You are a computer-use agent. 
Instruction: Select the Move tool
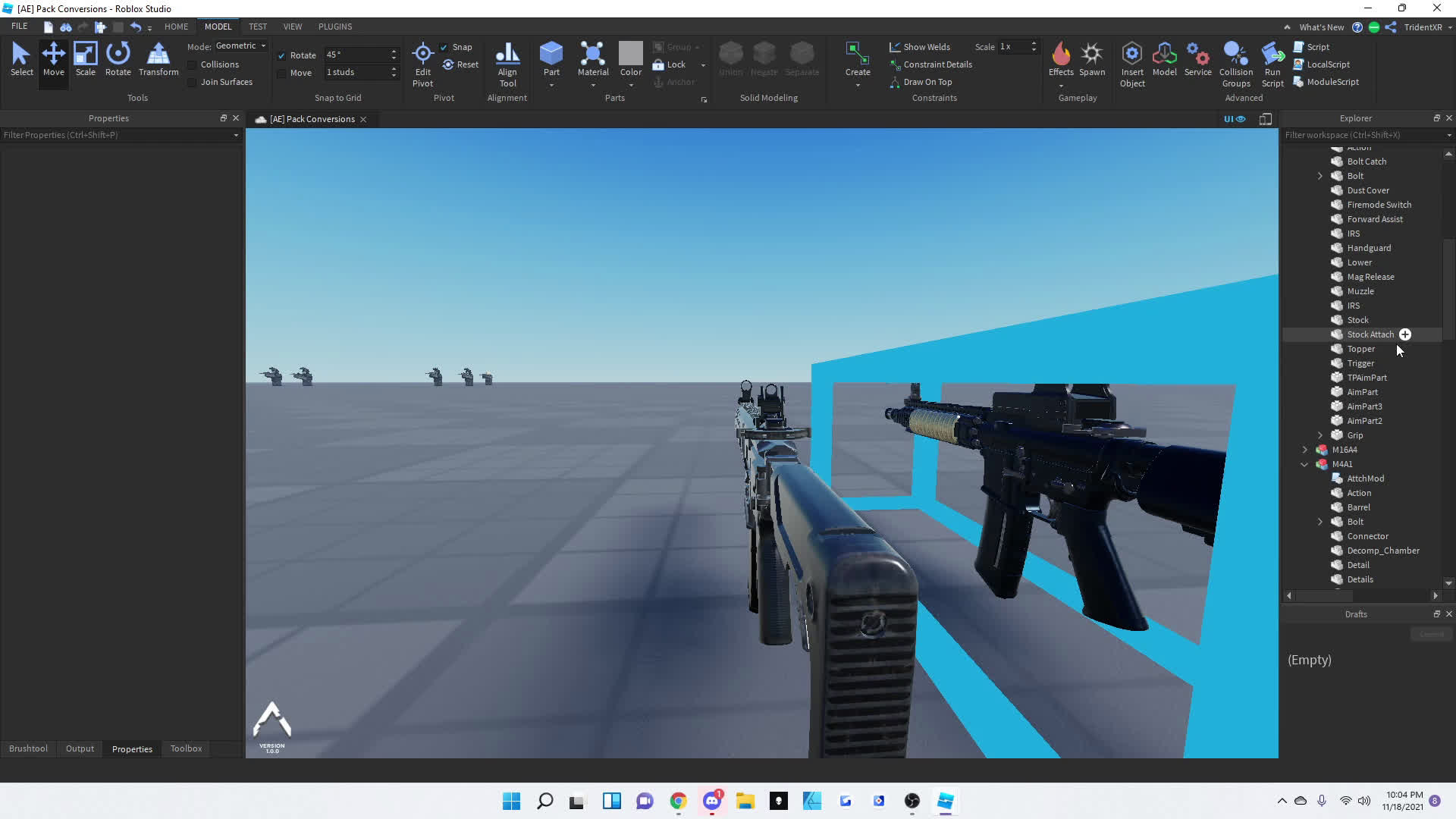coord(53,59)
